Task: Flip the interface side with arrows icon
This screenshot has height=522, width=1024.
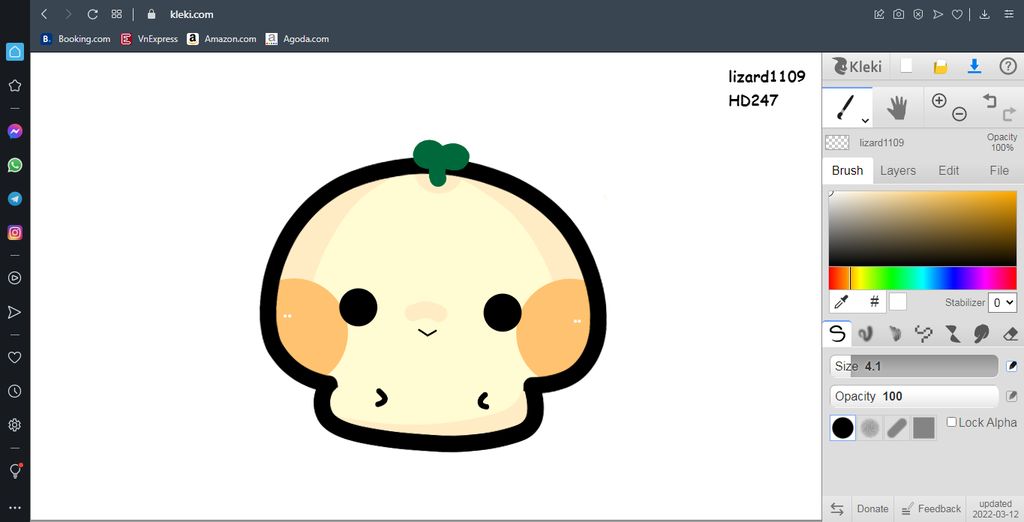Action: [x=837, y=508]
